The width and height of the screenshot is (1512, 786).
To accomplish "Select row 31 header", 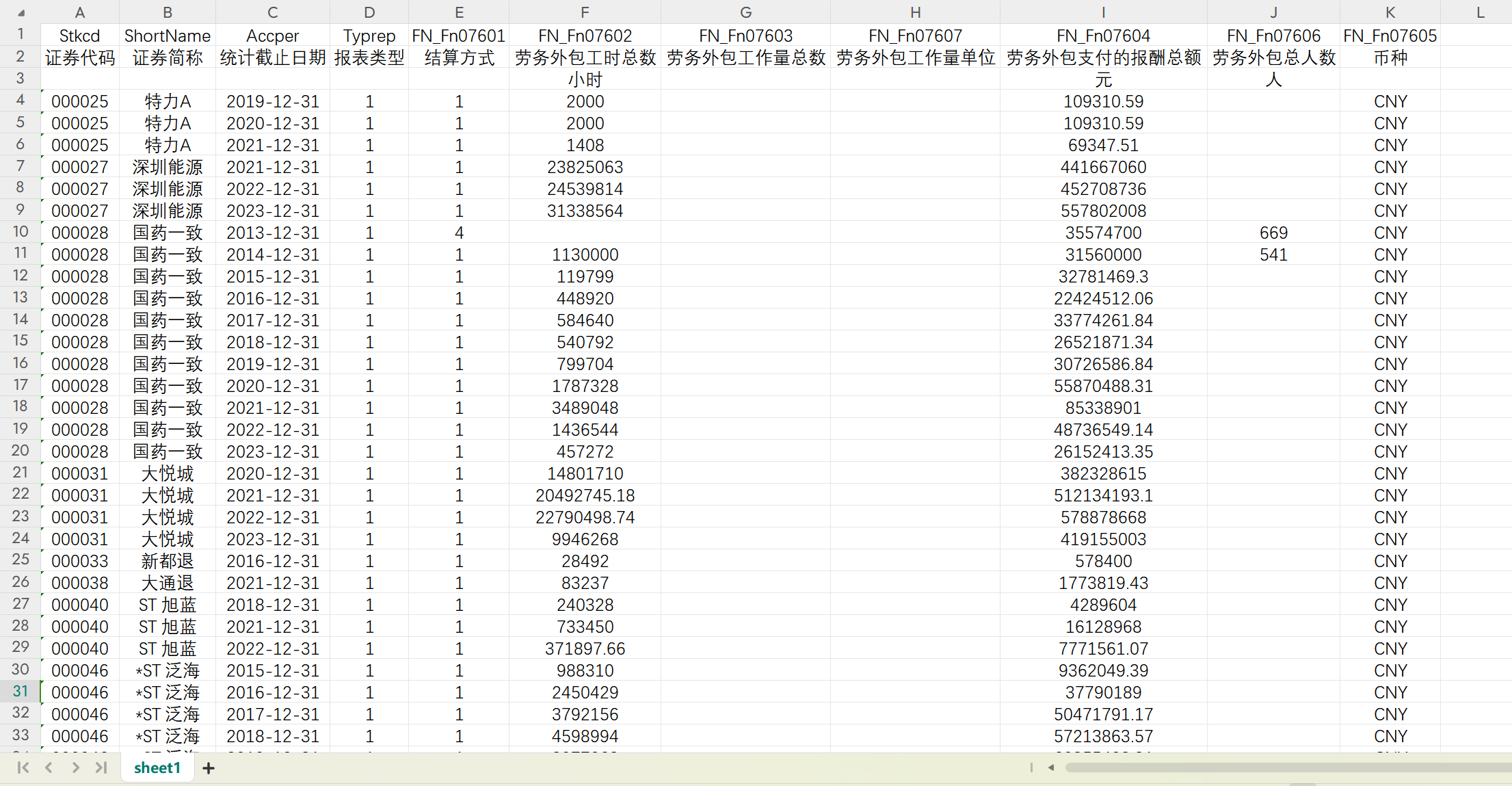I will tap(21, 692).
